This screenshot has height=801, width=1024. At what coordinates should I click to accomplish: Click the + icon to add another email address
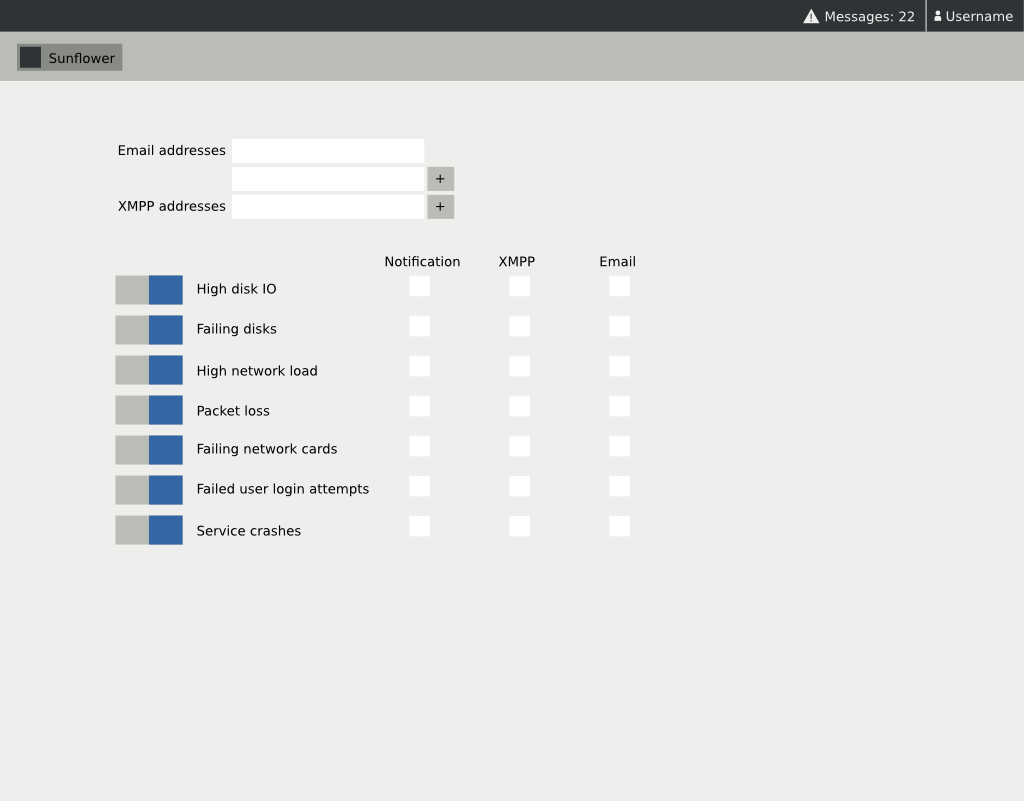tap(440, 178)
